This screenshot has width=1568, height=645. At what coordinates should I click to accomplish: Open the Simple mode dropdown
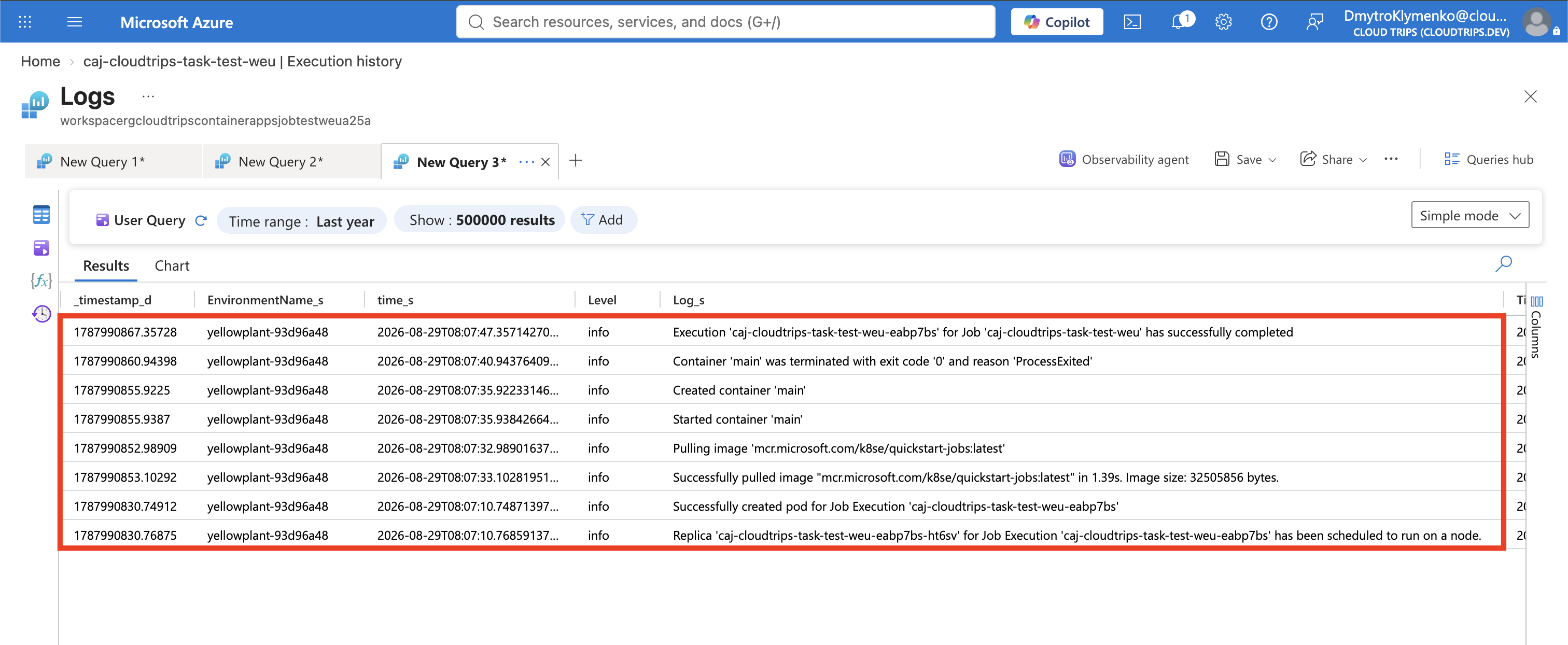coord(1470,215)
